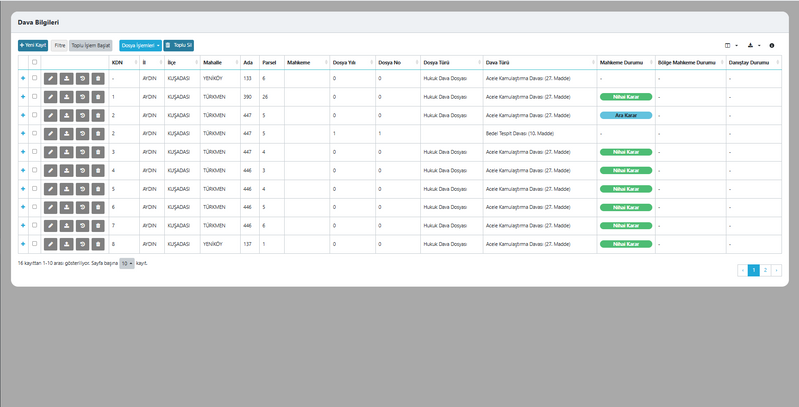Delete the KDN 4 row using its trash icon

(97, 170)
